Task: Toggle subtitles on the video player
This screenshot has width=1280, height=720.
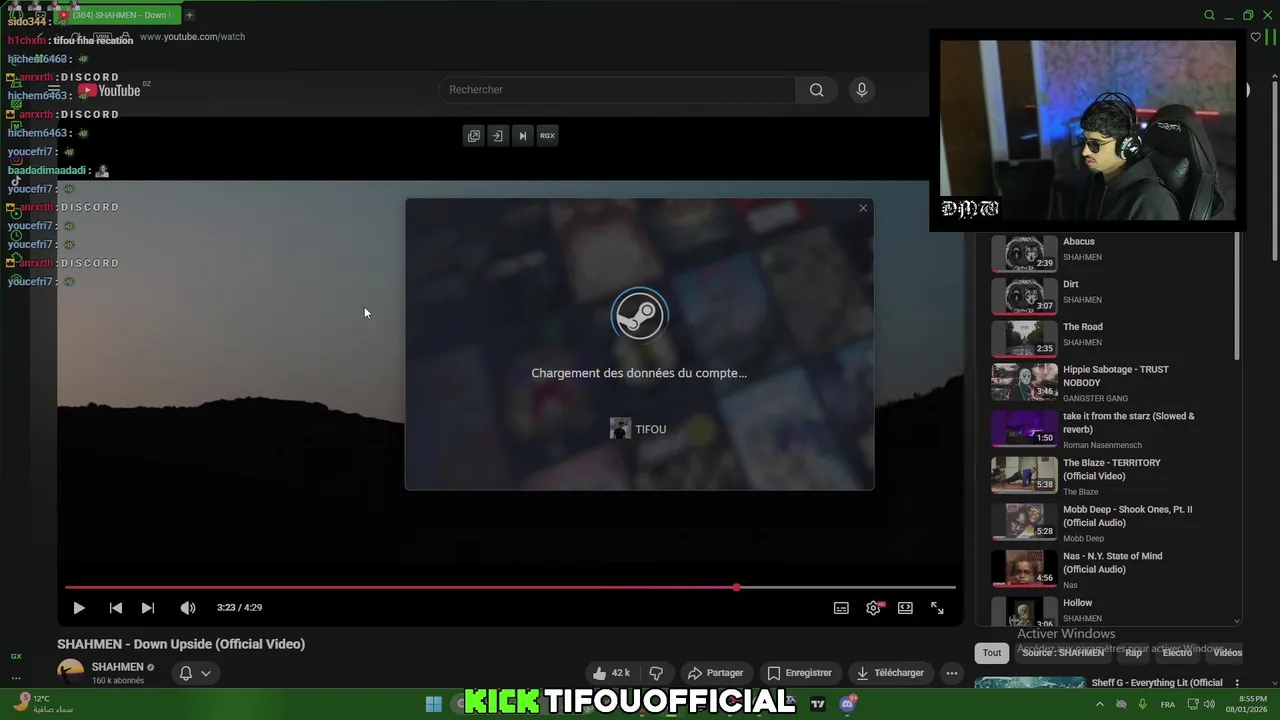Action: click(x=842, y=608)
